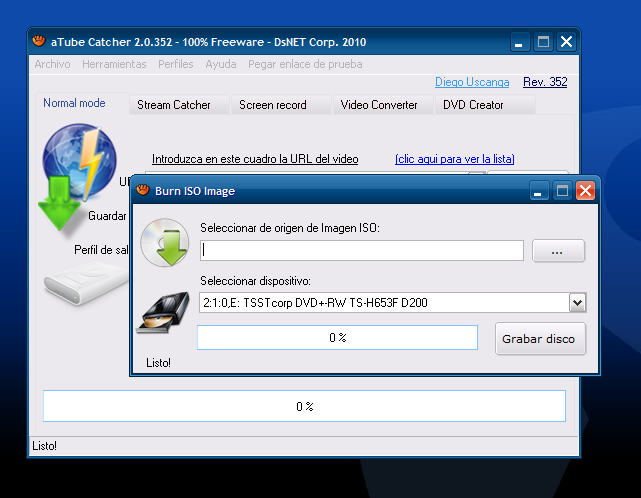
Task: Click the Rev. 352 link
Action: pyautogui.click(x=545, y=82)
